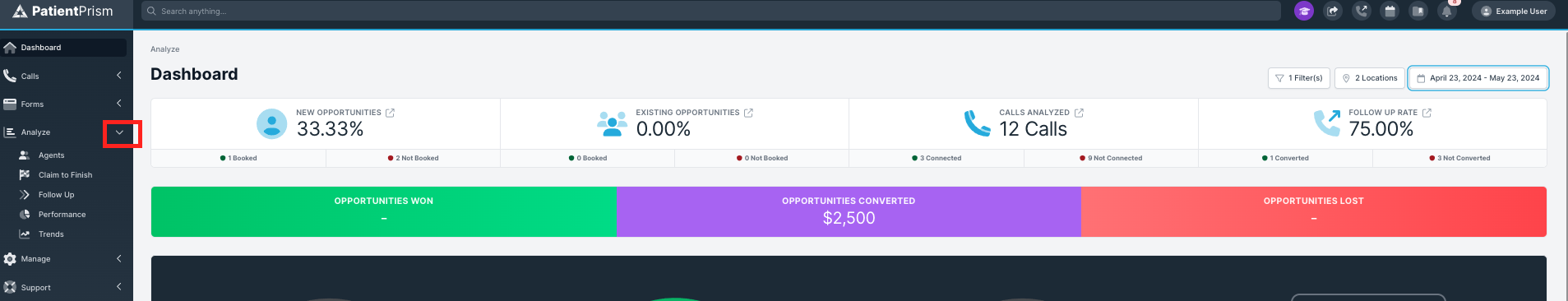
Task: Click the 1 Filter(s) button
Action: click(1299, 78)
